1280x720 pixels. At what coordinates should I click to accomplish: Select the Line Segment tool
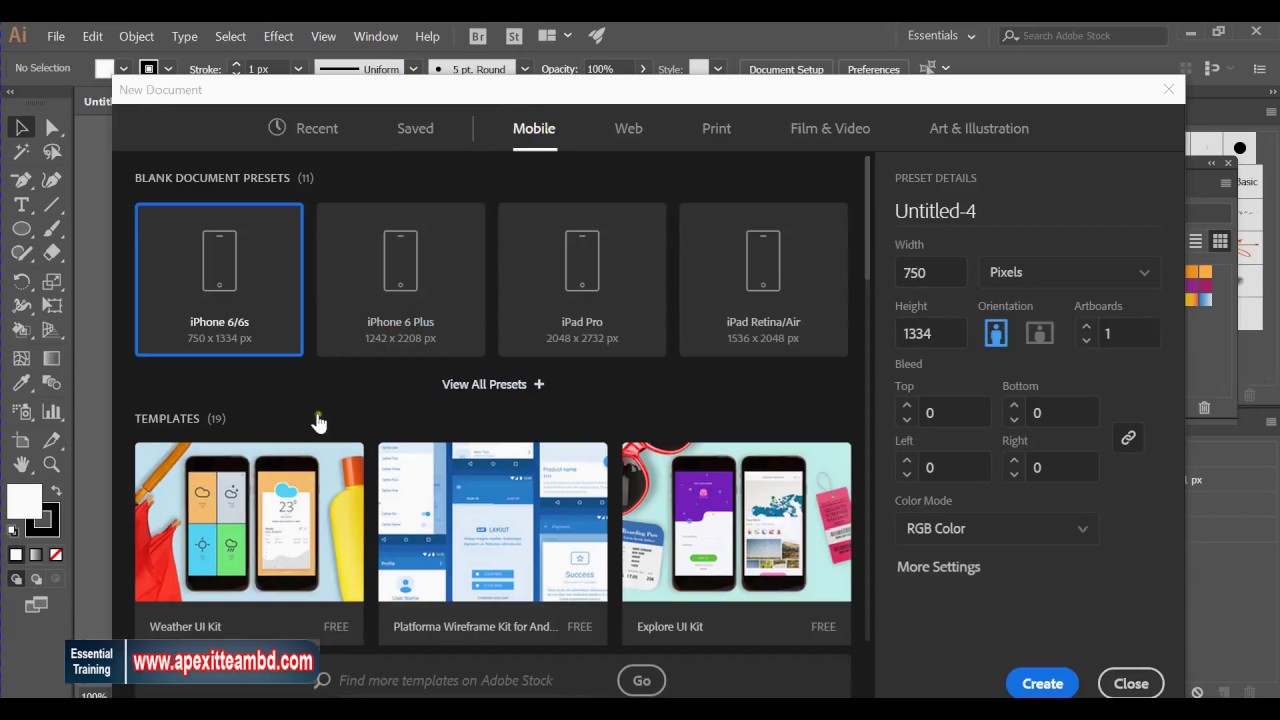pyautogui.click(x=52, y=205)
